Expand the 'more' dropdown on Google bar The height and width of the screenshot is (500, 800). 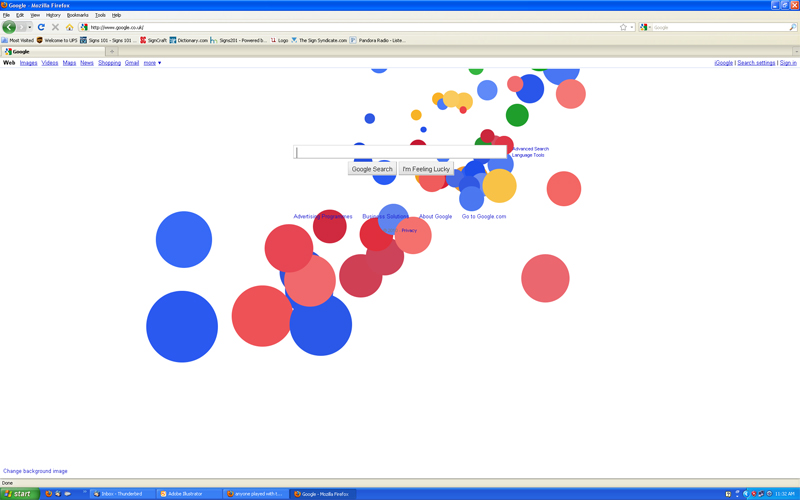click(152, 63)
